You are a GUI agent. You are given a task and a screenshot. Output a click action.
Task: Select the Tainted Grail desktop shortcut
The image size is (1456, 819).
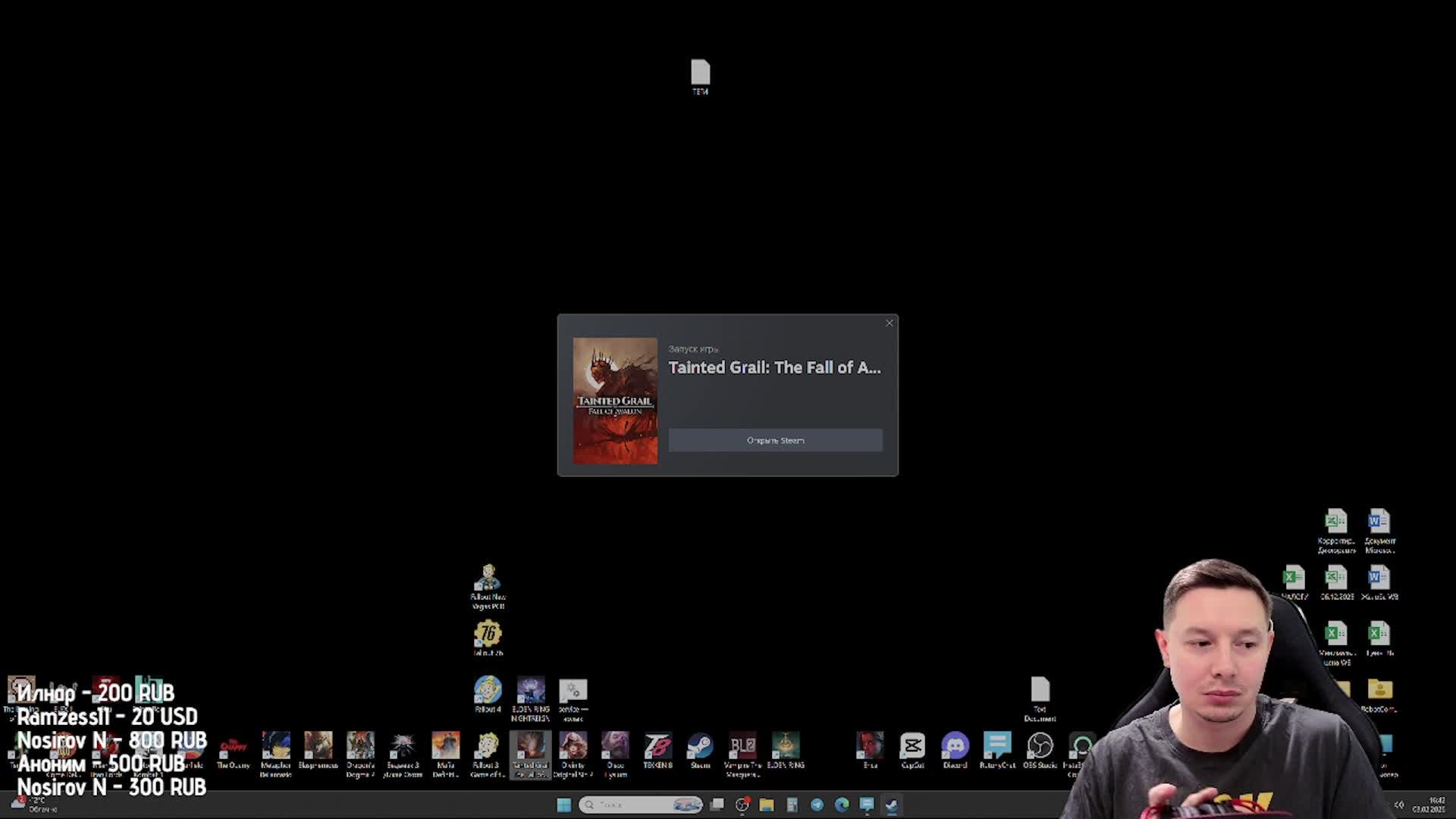pyautogui.click(x=530, y=747)
